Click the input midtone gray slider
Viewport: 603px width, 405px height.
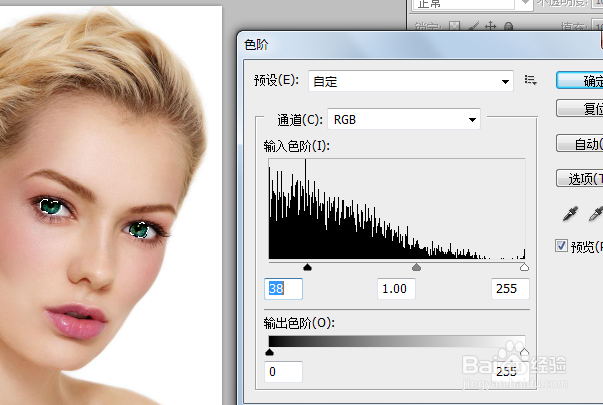(x=416, y=267)
